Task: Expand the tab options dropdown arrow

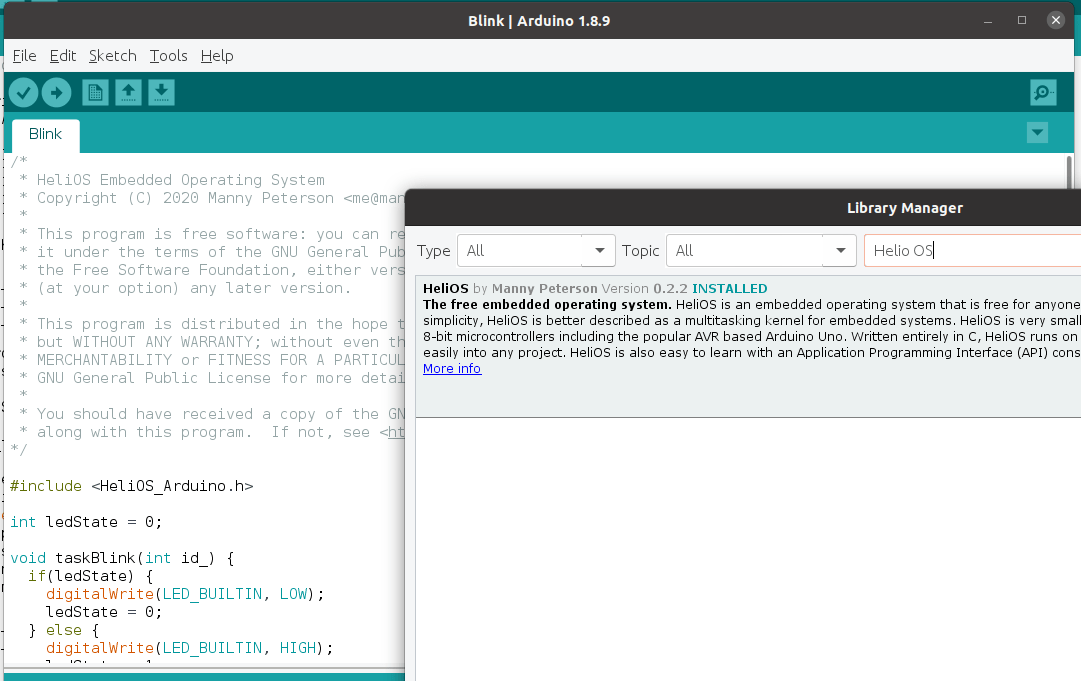Action: tap(1037, 132)
